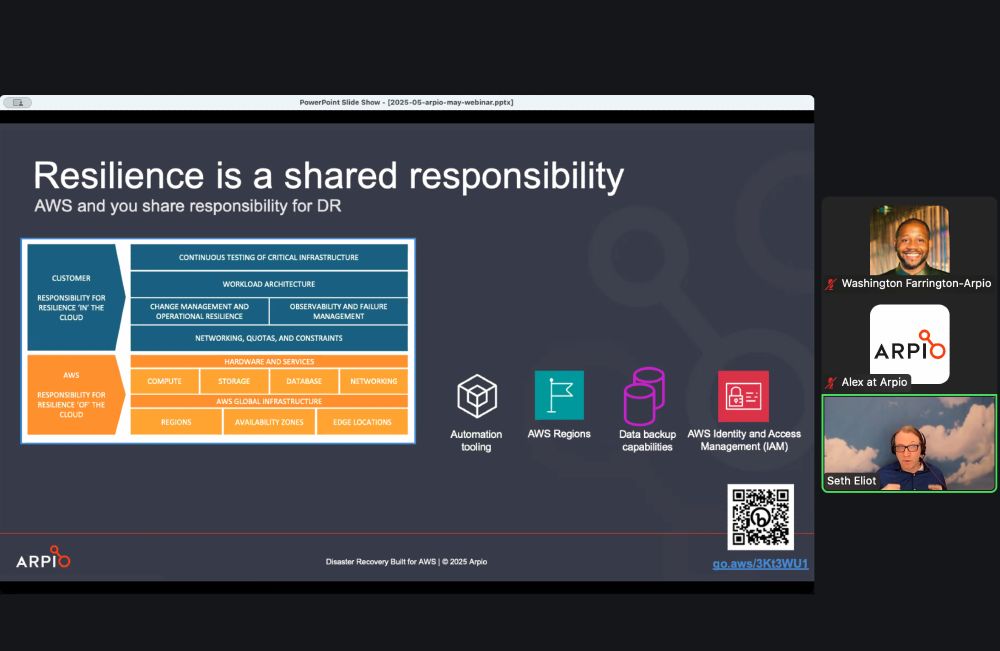Click the 'Workload Architecture' box
This screenshot has height=651, width=1000.
pos(269,284)
